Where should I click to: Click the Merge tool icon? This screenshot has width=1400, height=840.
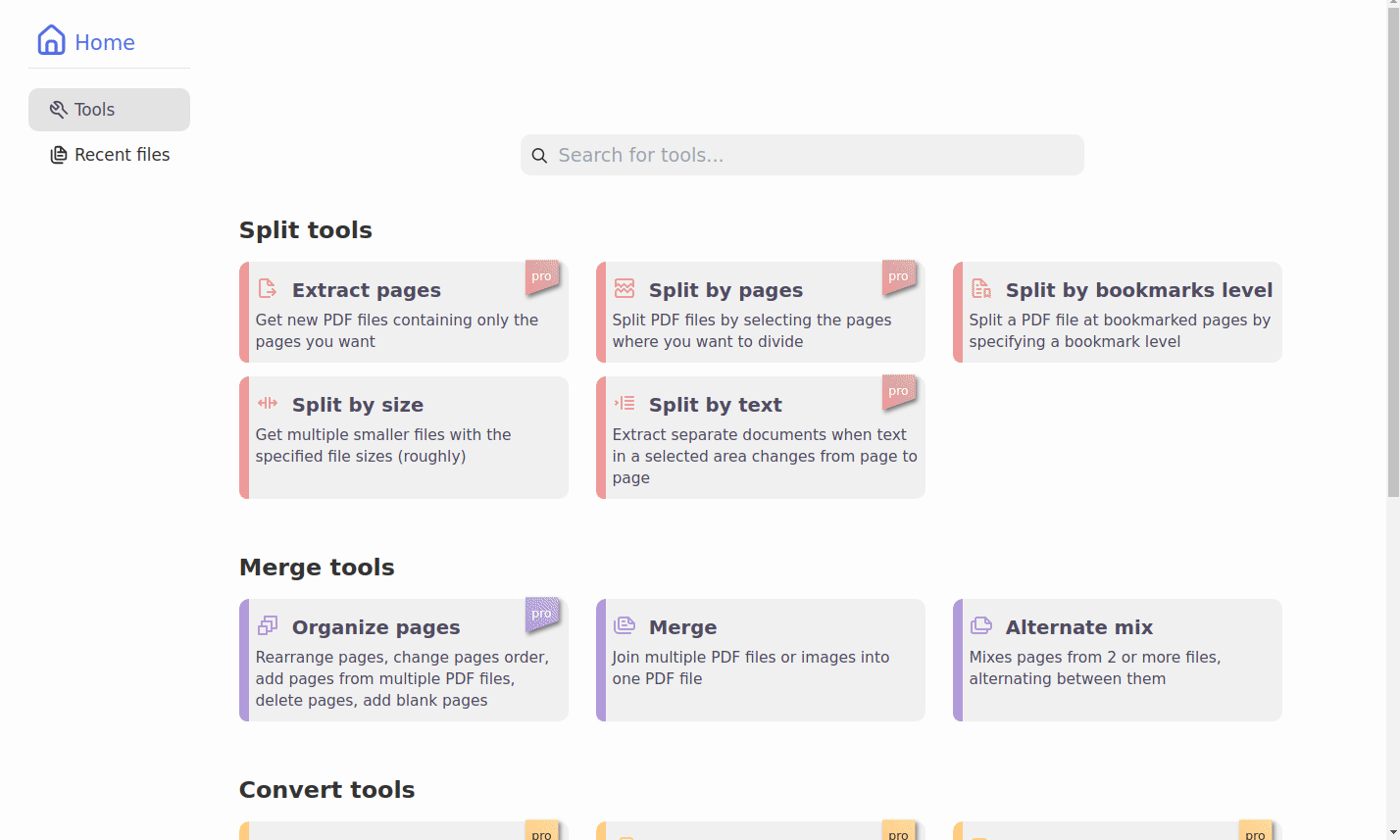pos(624,625)
